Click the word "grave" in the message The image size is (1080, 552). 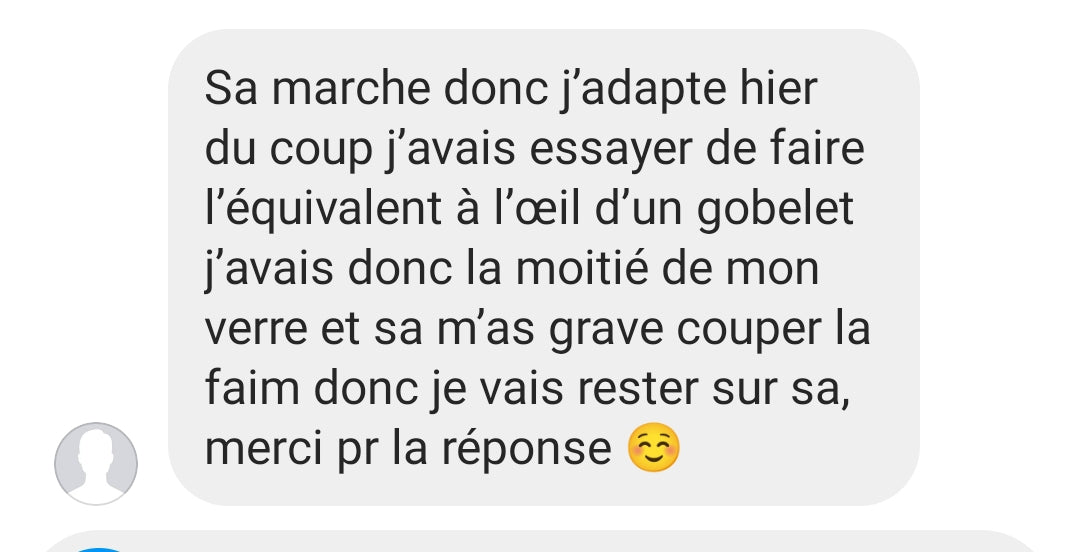point(606,331)
